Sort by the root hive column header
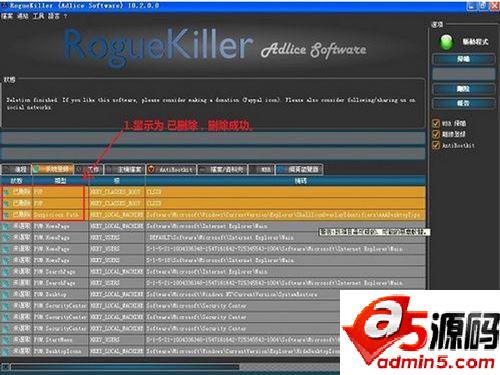This screenshot has width=500, height=375. click(117, 181)
